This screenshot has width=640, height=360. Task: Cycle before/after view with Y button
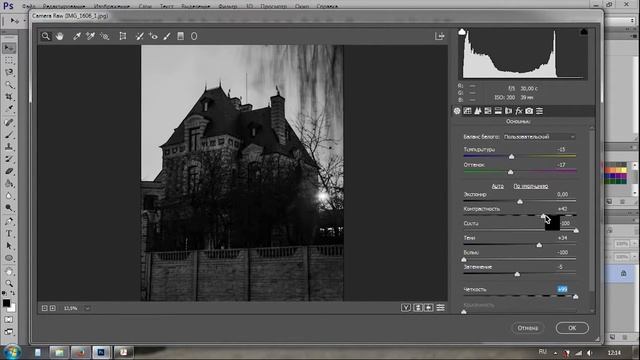pos(406,308)
